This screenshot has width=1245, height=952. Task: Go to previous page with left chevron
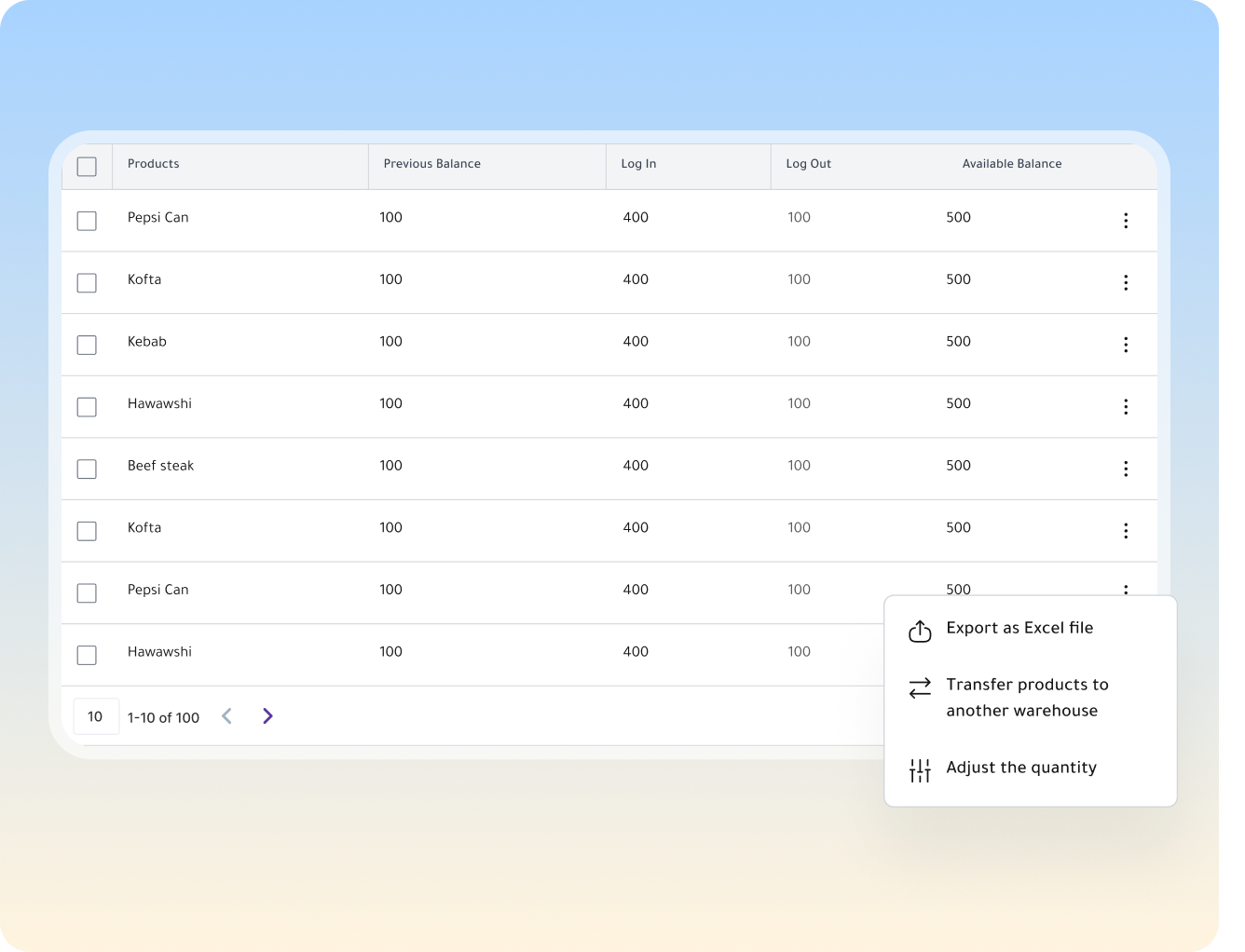(x=226, y=715)
